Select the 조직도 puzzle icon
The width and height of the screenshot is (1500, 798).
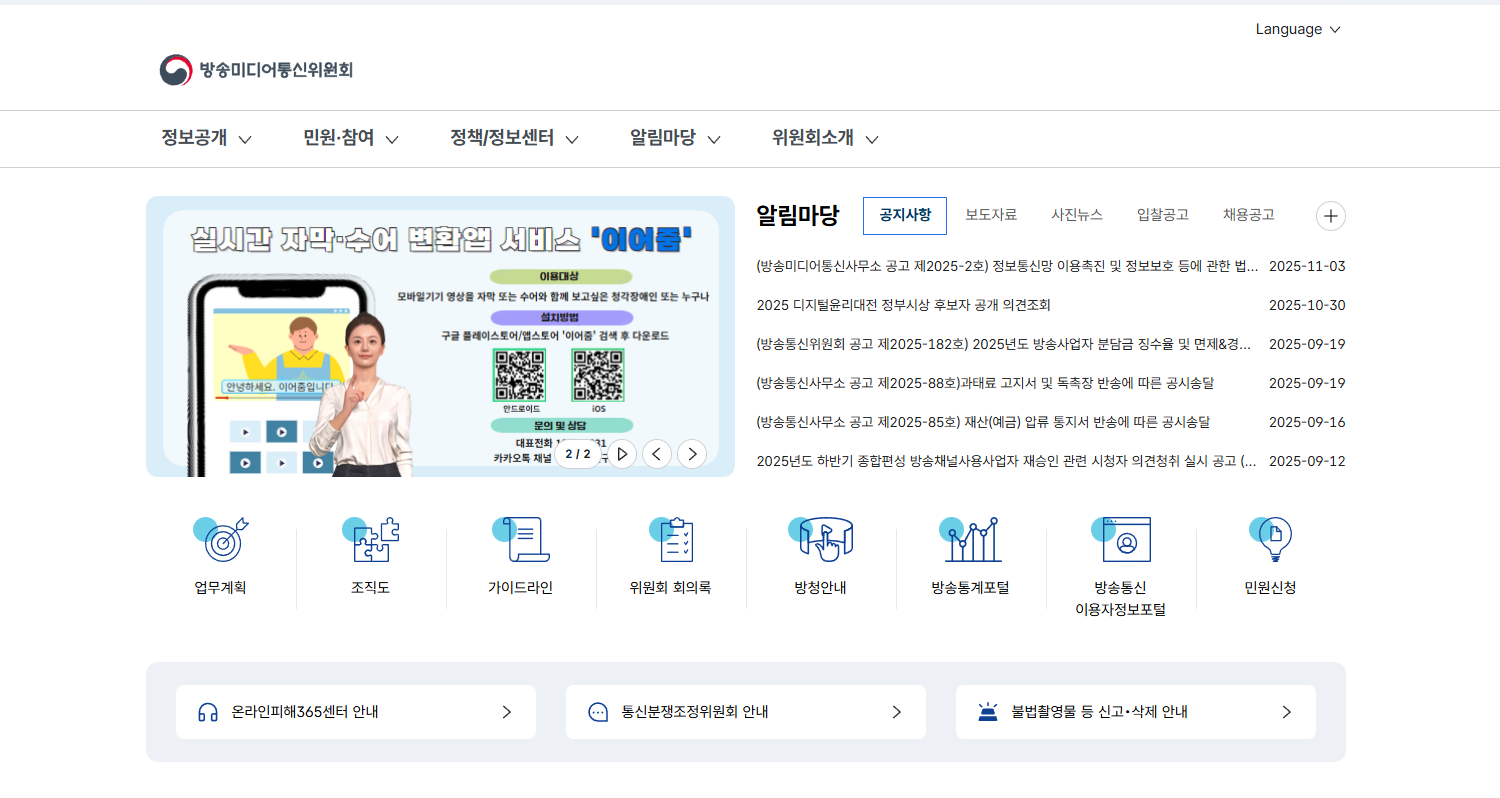pos(372,539)
